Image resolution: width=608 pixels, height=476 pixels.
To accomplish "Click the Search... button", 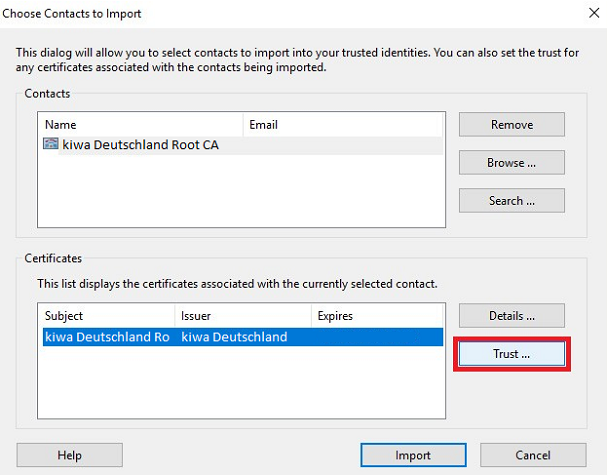I will 512,200.
